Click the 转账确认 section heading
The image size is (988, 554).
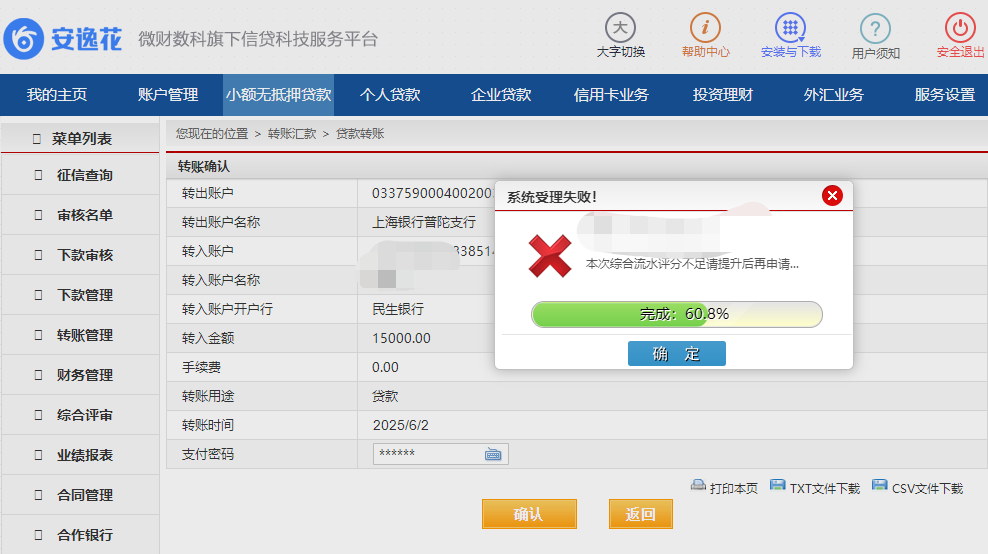pos(204,166)
